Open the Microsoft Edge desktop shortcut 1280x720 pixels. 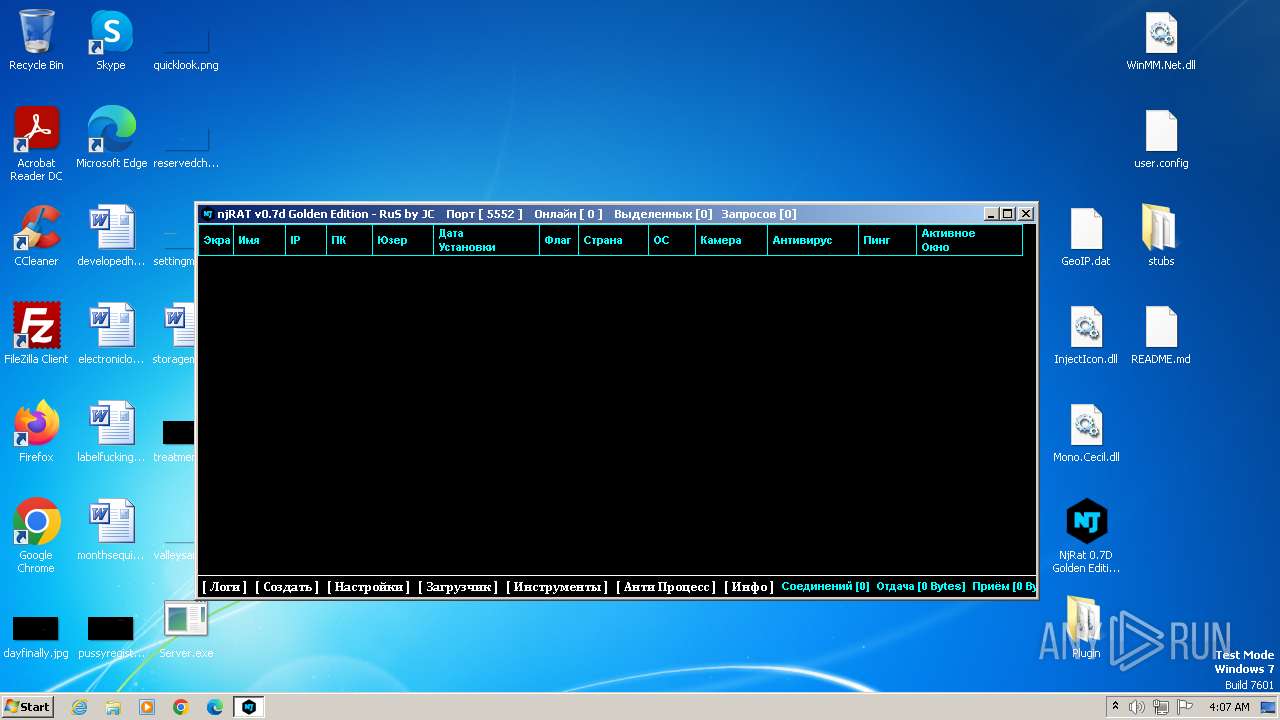pos(111,138)
